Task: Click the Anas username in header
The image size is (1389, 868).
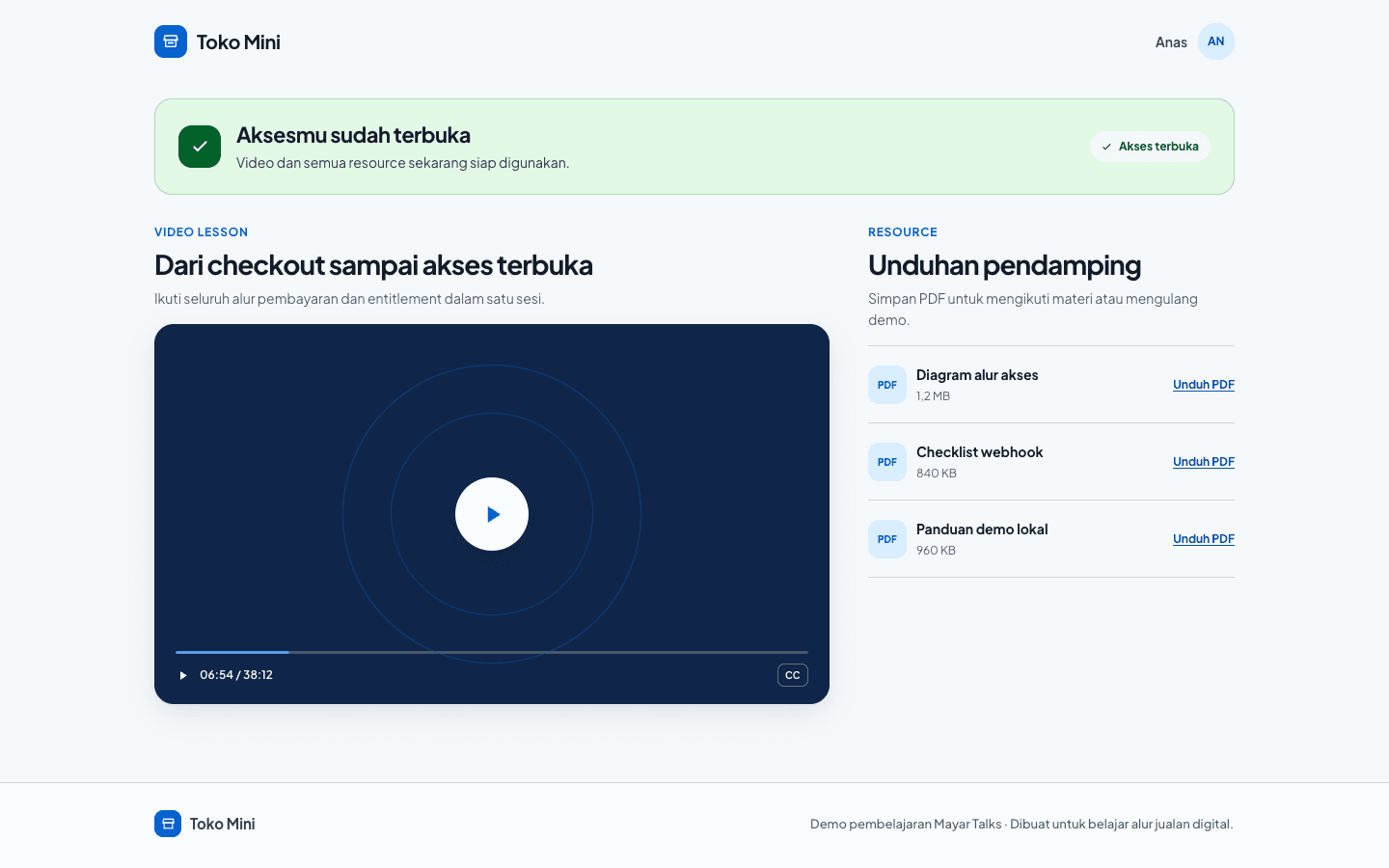Action: pyautogui.click(x=1171, y=42)
